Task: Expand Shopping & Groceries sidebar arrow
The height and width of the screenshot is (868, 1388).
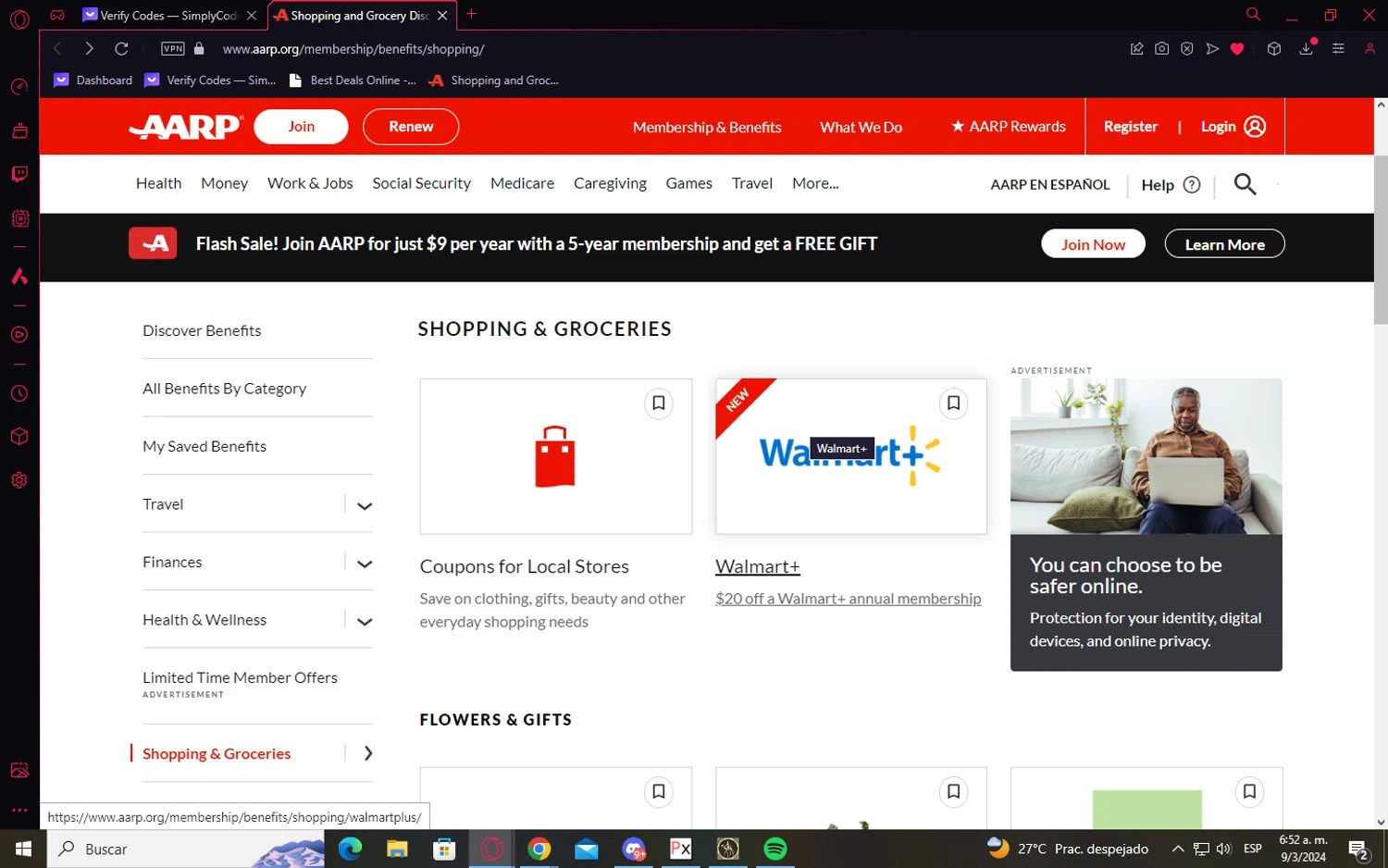Action: 368,753
